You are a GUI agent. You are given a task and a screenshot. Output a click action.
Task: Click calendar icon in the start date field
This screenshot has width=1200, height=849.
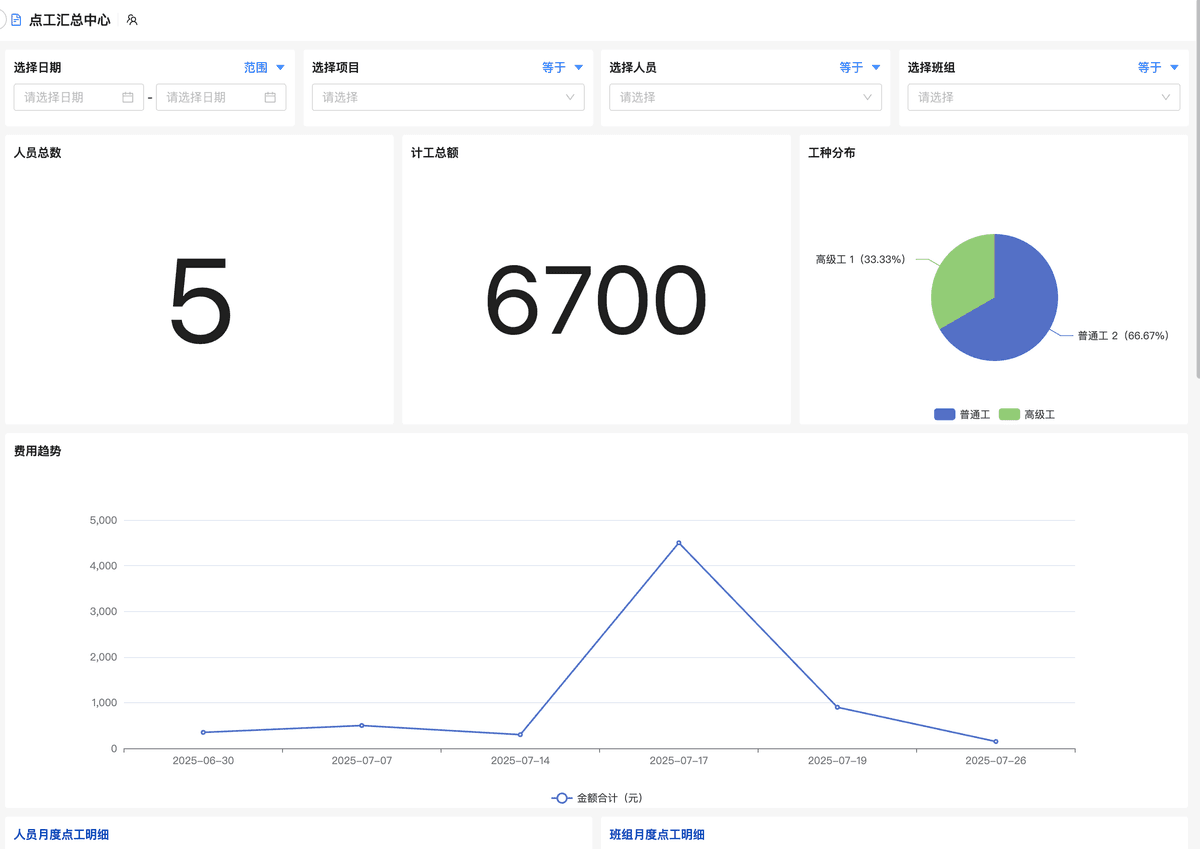coord(128,97)
